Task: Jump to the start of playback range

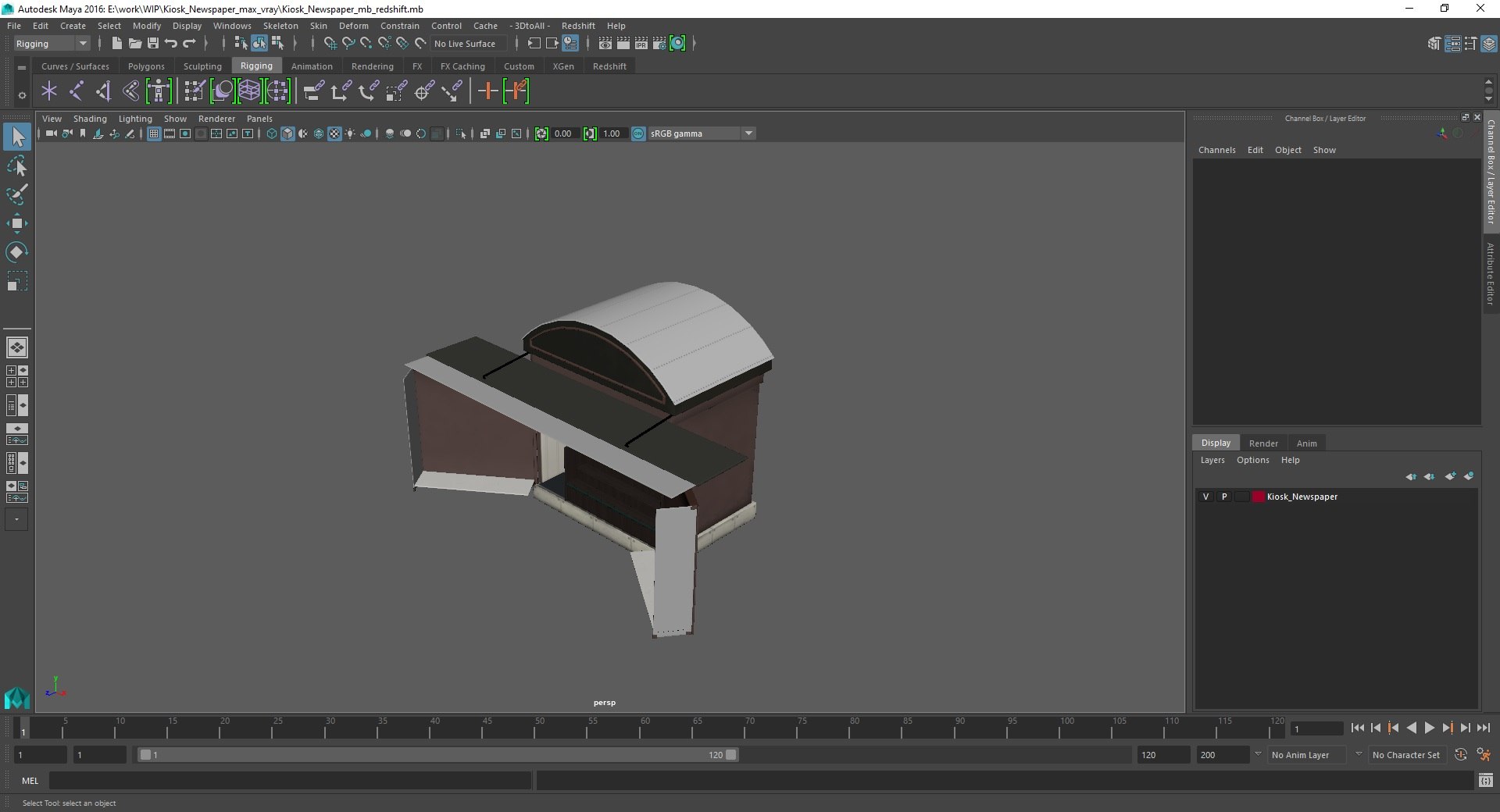Action: click(1357, 728)
